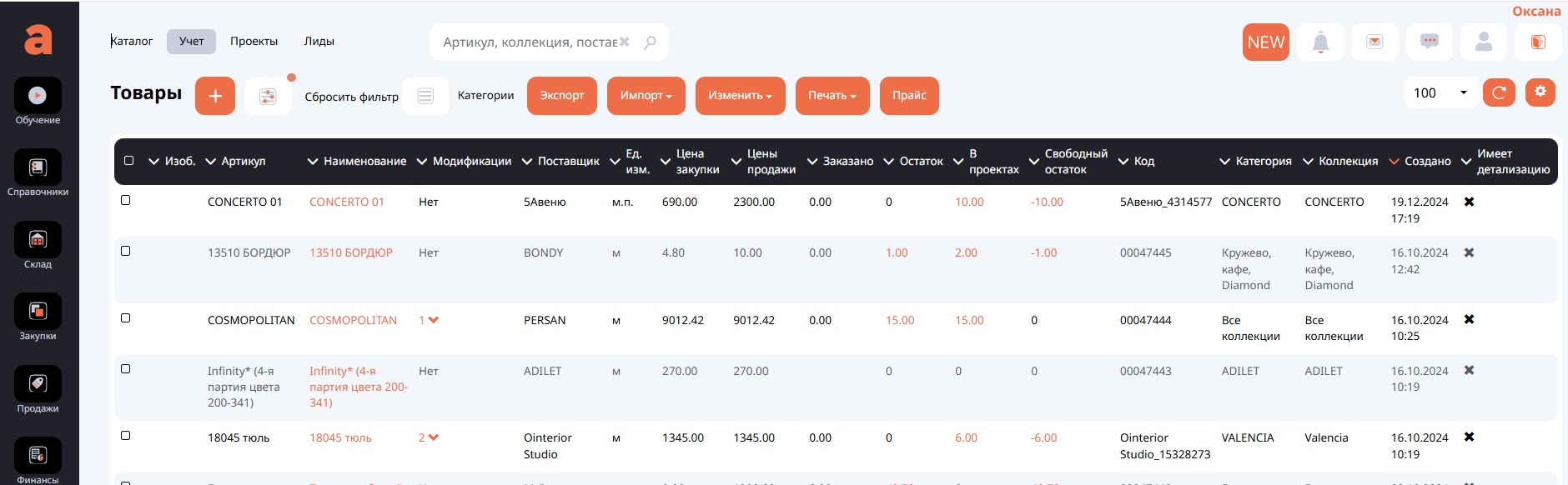Toggle select-all checkbox in table header
Viewport: 1568px width, 485px height.
(x=128, y=161)
